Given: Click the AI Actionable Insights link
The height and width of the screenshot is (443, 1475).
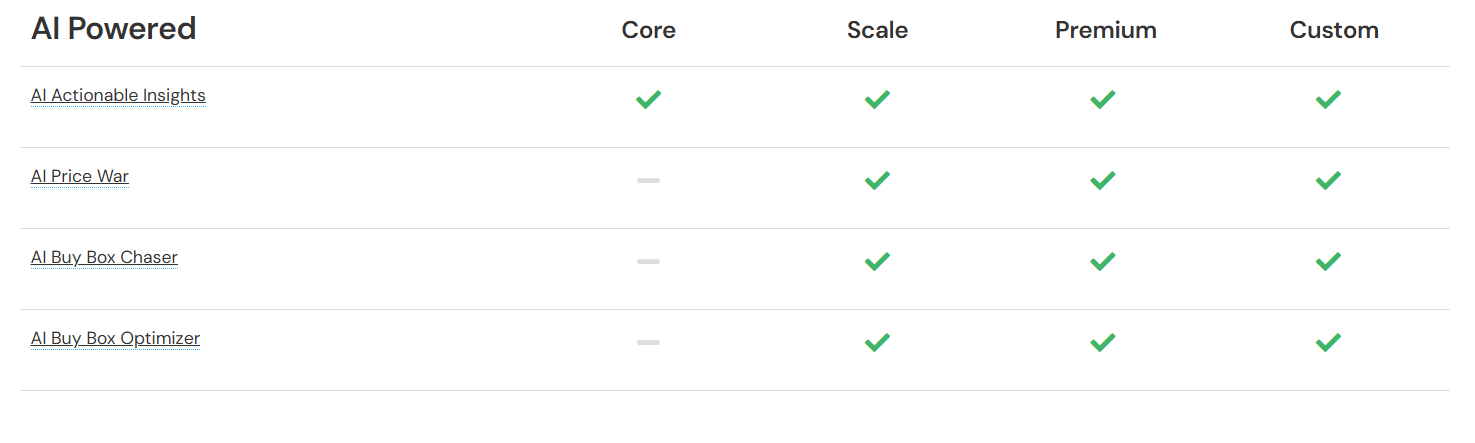Looking at the screenshot, I should 118,96.
